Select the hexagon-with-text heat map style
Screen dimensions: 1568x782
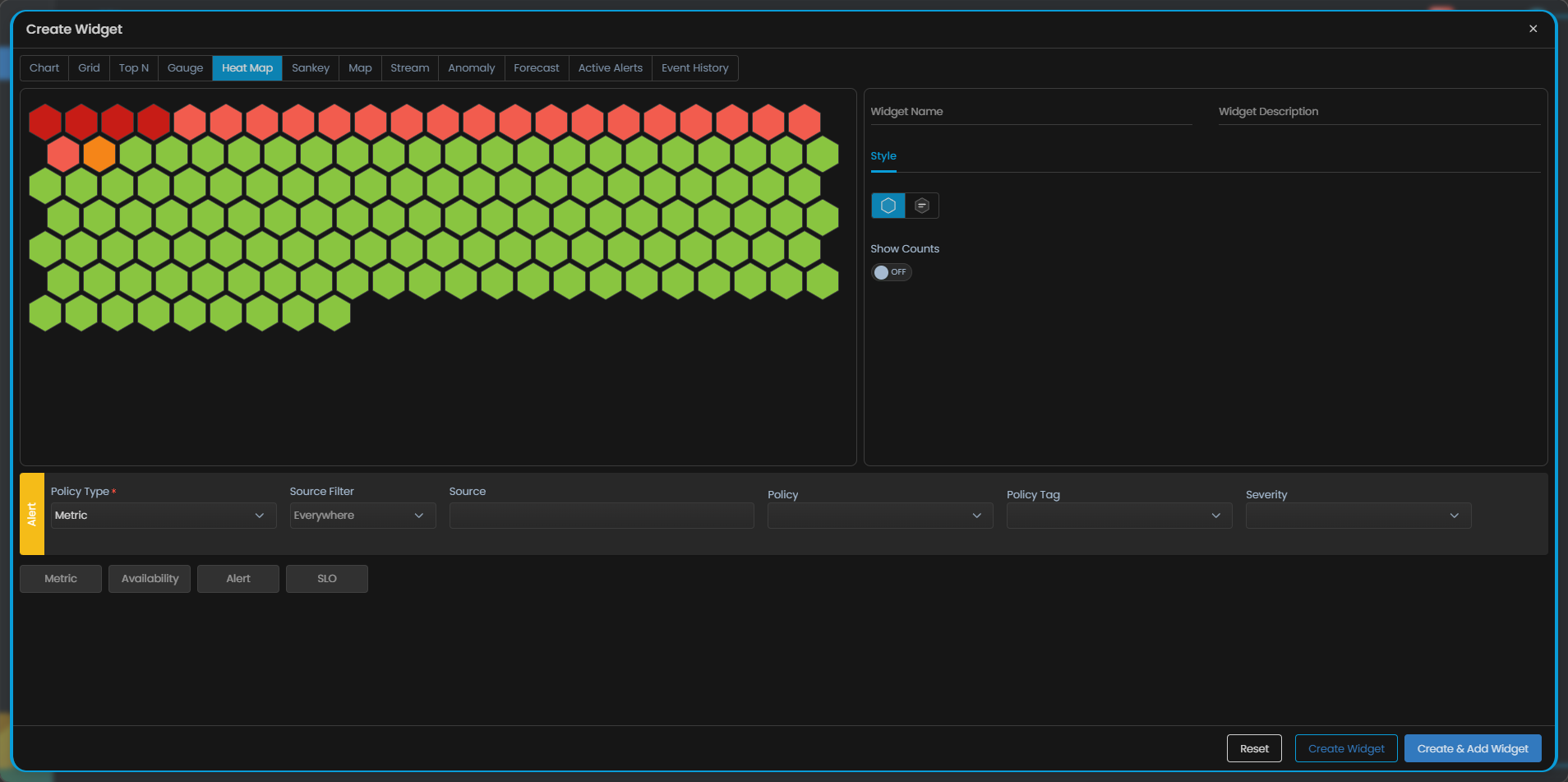click(921, 206)
